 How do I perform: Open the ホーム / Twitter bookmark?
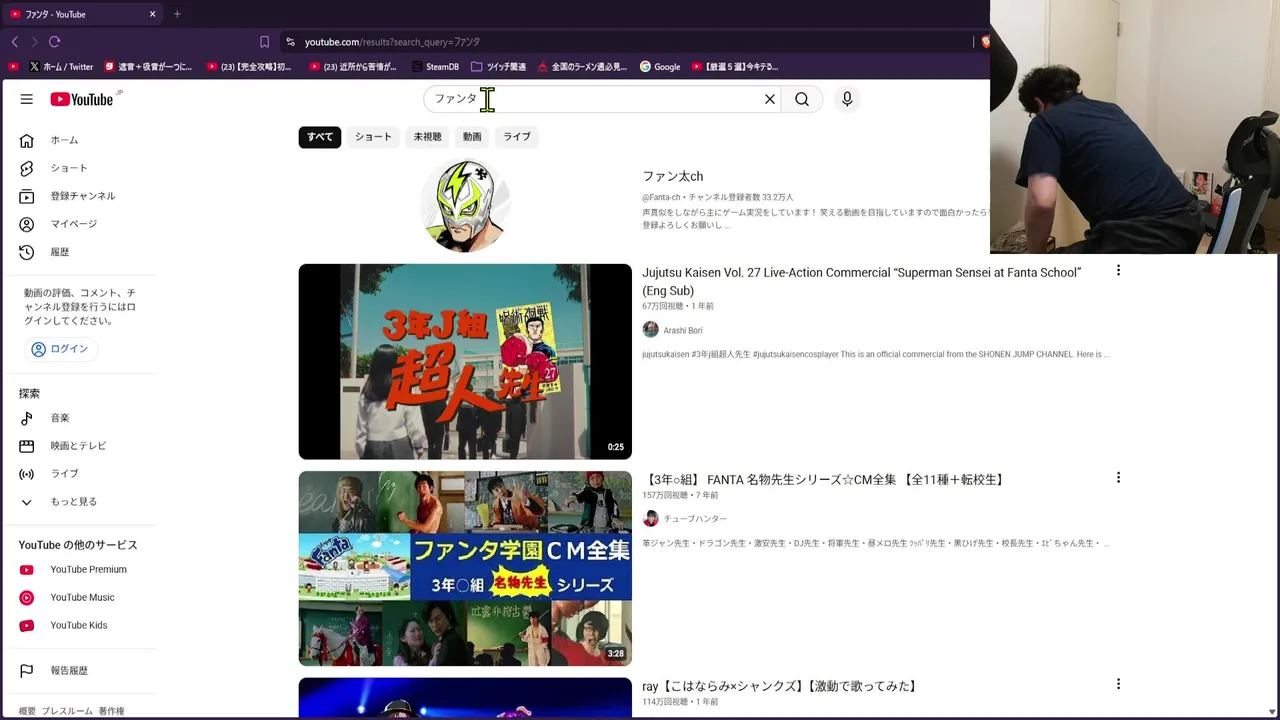pos(62,67)
